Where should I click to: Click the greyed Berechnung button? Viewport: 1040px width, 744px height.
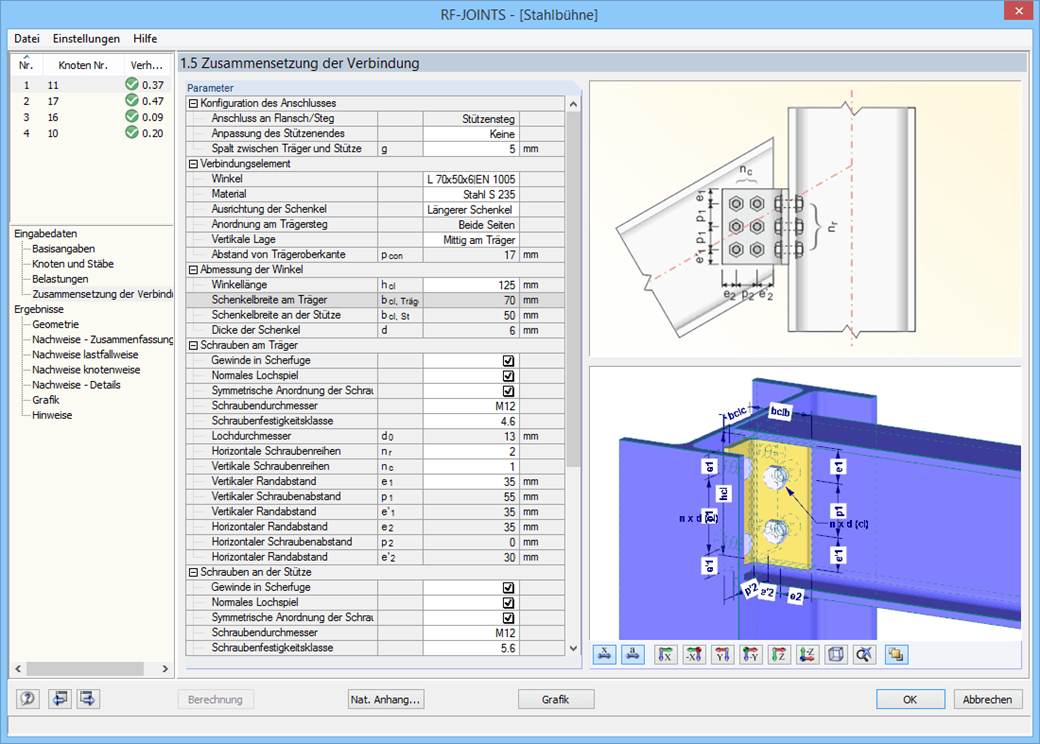click(x=215, y=699)
